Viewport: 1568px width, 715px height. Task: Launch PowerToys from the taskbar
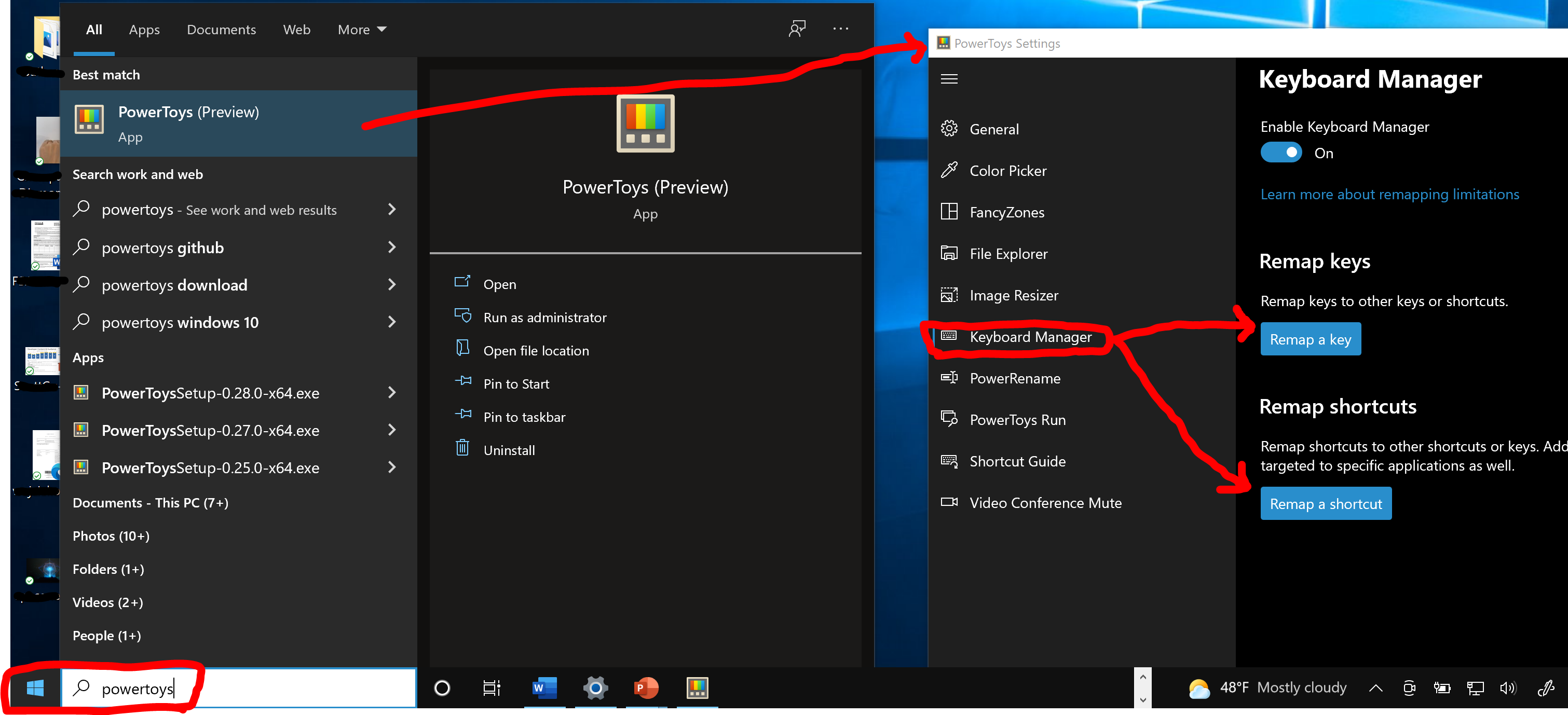(697, 687)
